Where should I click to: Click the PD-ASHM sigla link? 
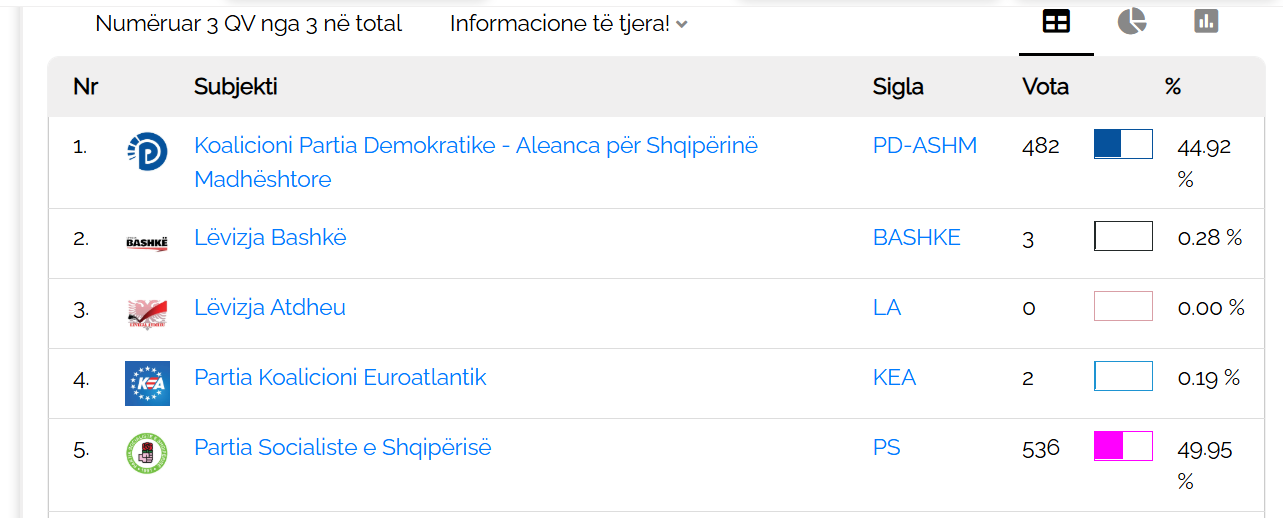click(x=924, y=146)
